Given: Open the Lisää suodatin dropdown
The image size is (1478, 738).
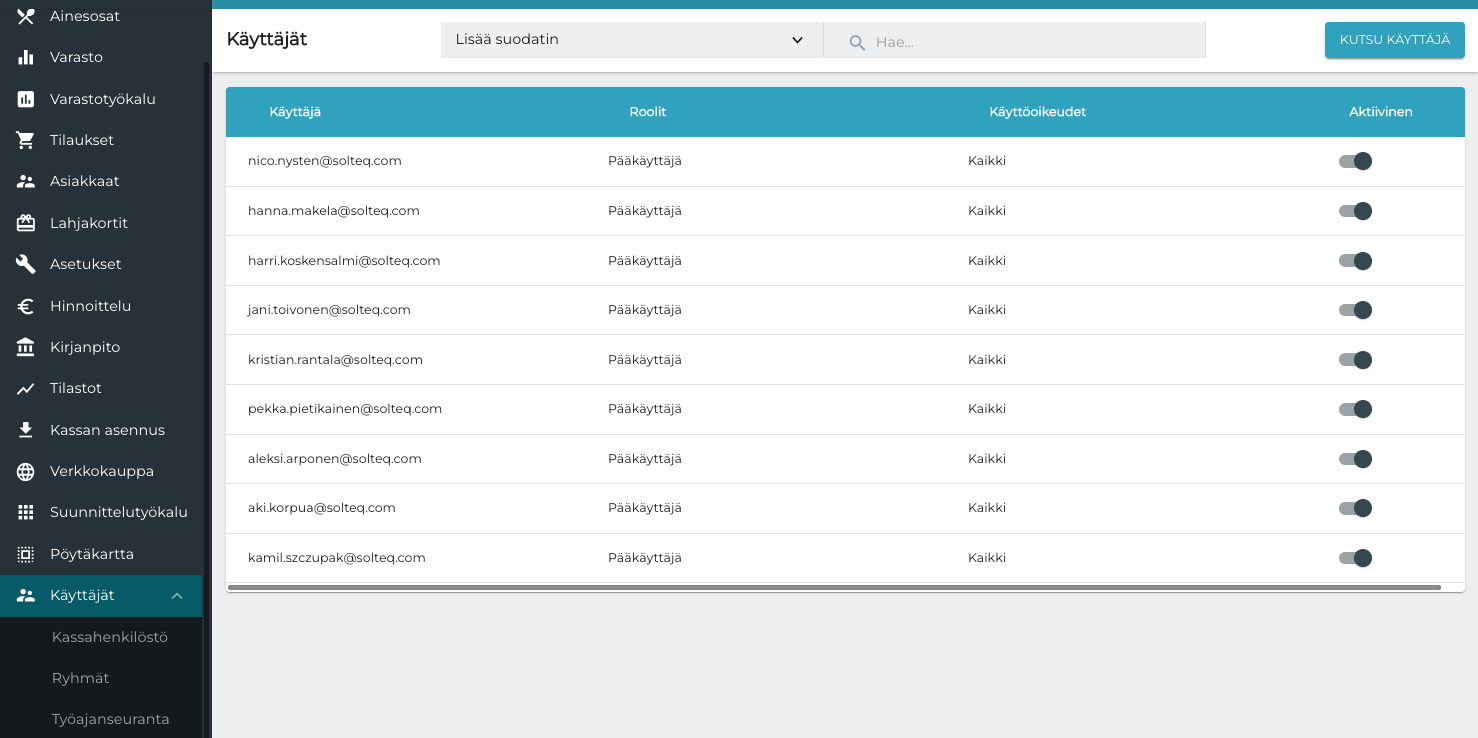Looking at the screenshot, I should tap(631, 40).
